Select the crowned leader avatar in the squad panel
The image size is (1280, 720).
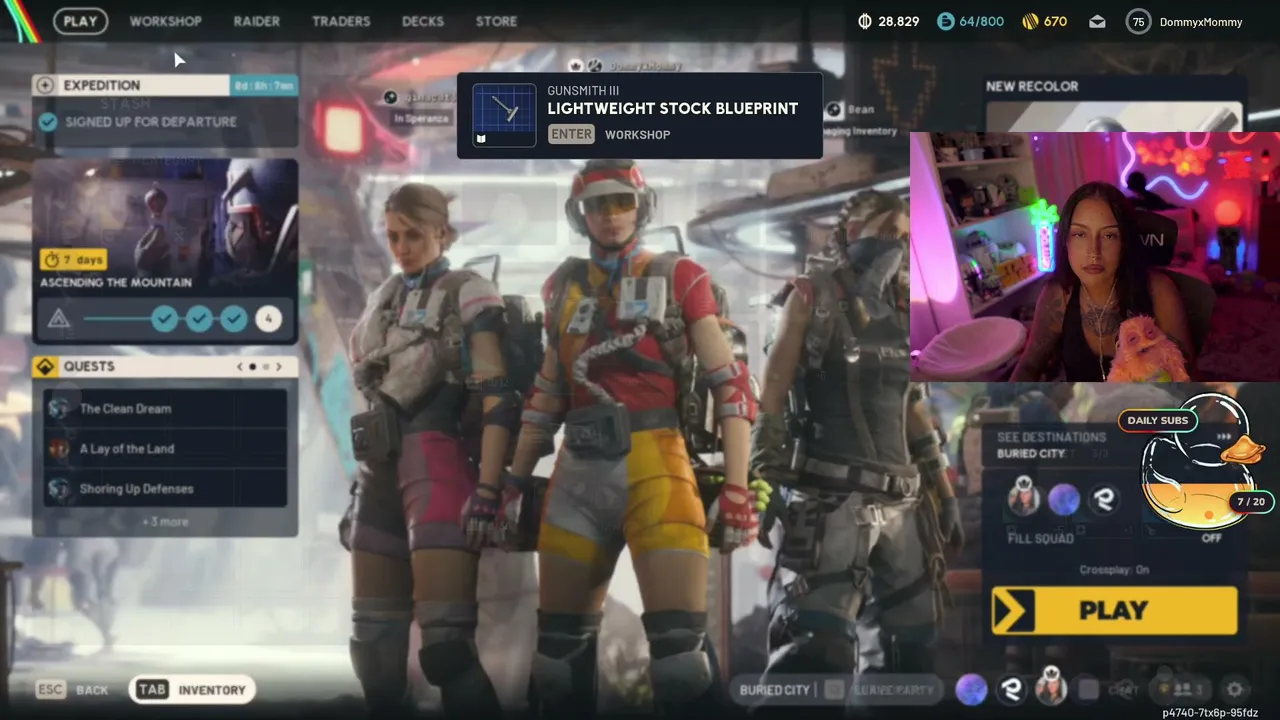tap(1023, 497)
